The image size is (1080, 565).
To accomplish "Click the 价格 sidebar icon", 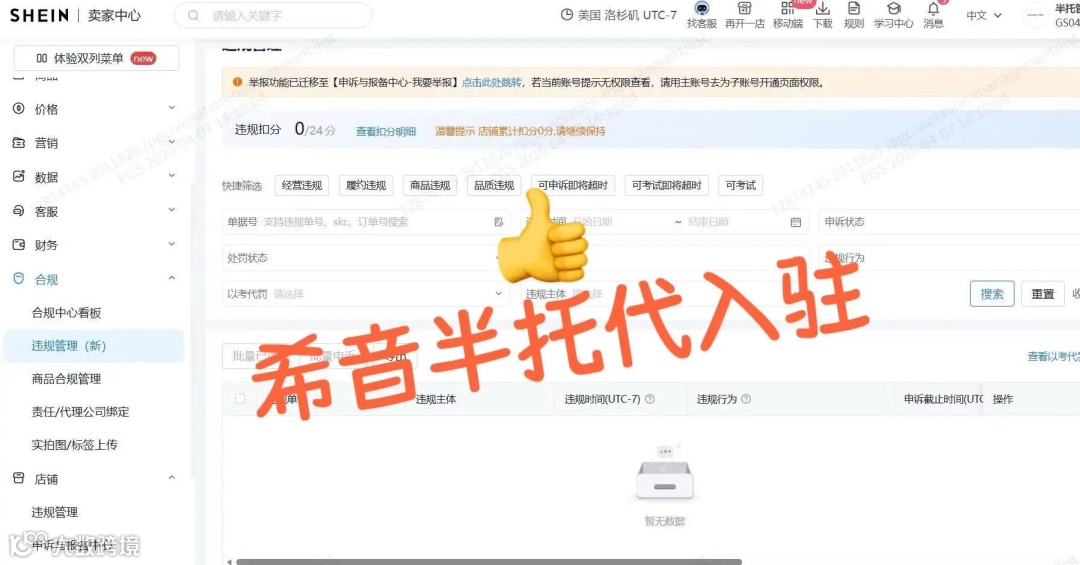I will (x=19, y=108).
